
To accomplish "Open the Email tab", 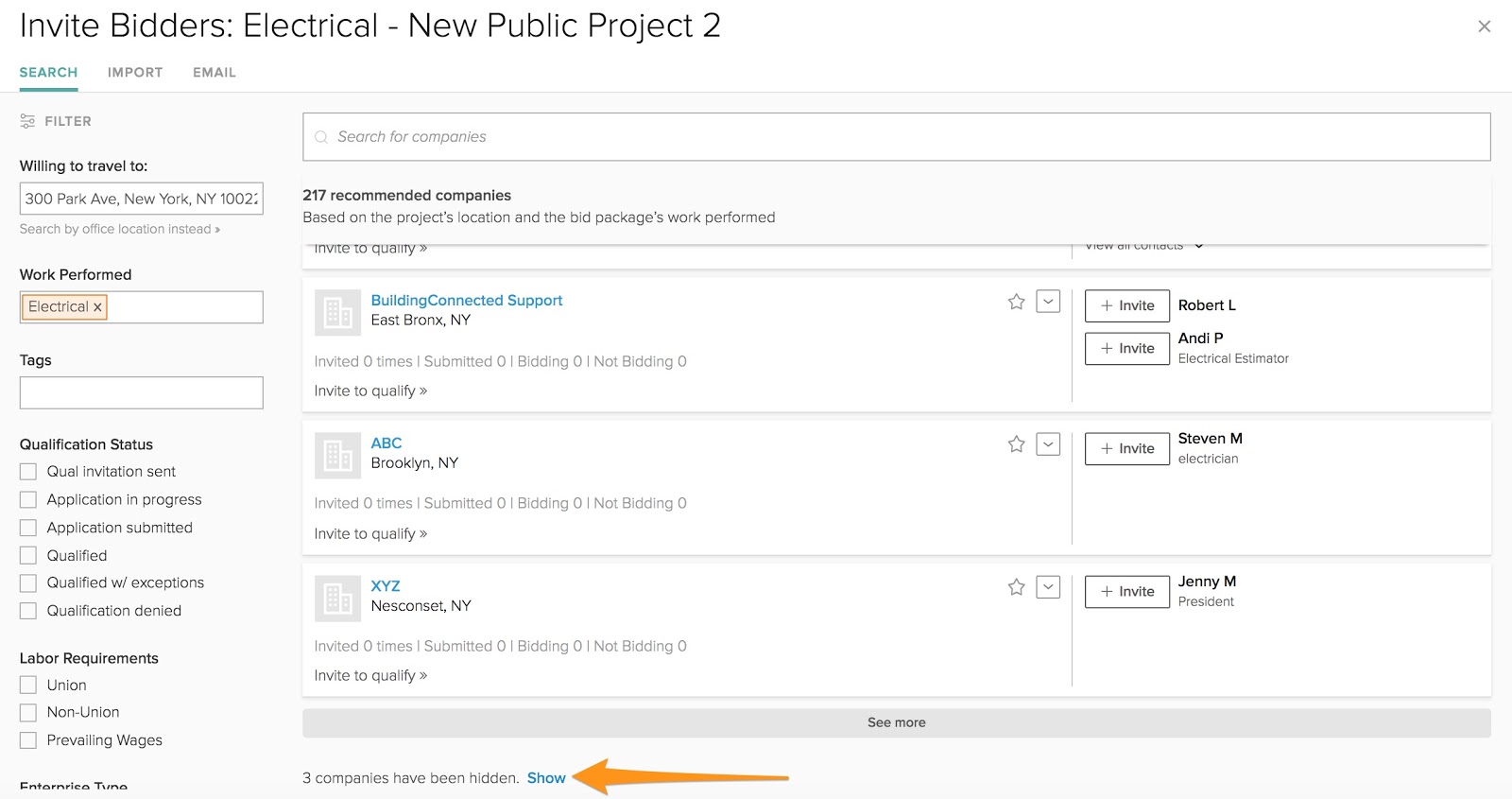I will (215, 73).
